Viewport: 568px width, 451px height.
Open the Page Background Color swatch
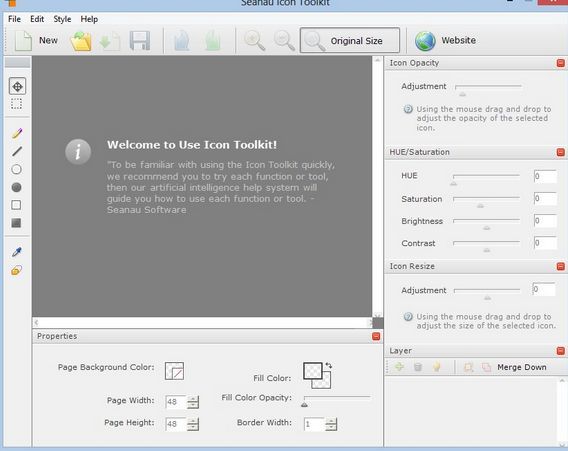click(174, 371)
